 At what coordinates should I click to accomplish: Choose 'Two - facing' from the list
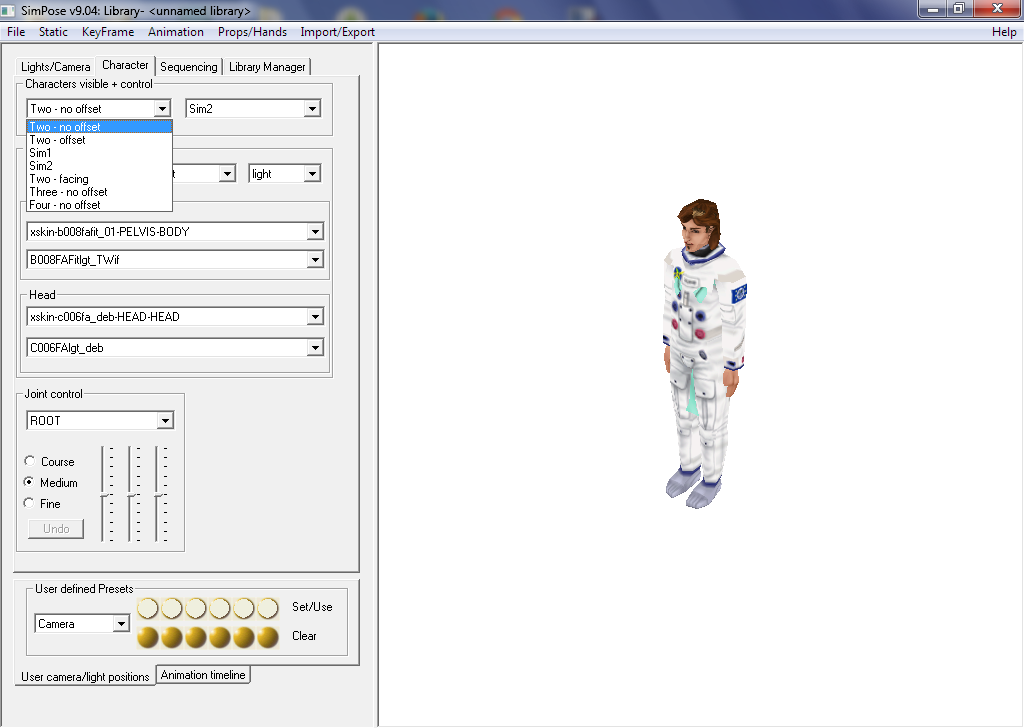59,179
